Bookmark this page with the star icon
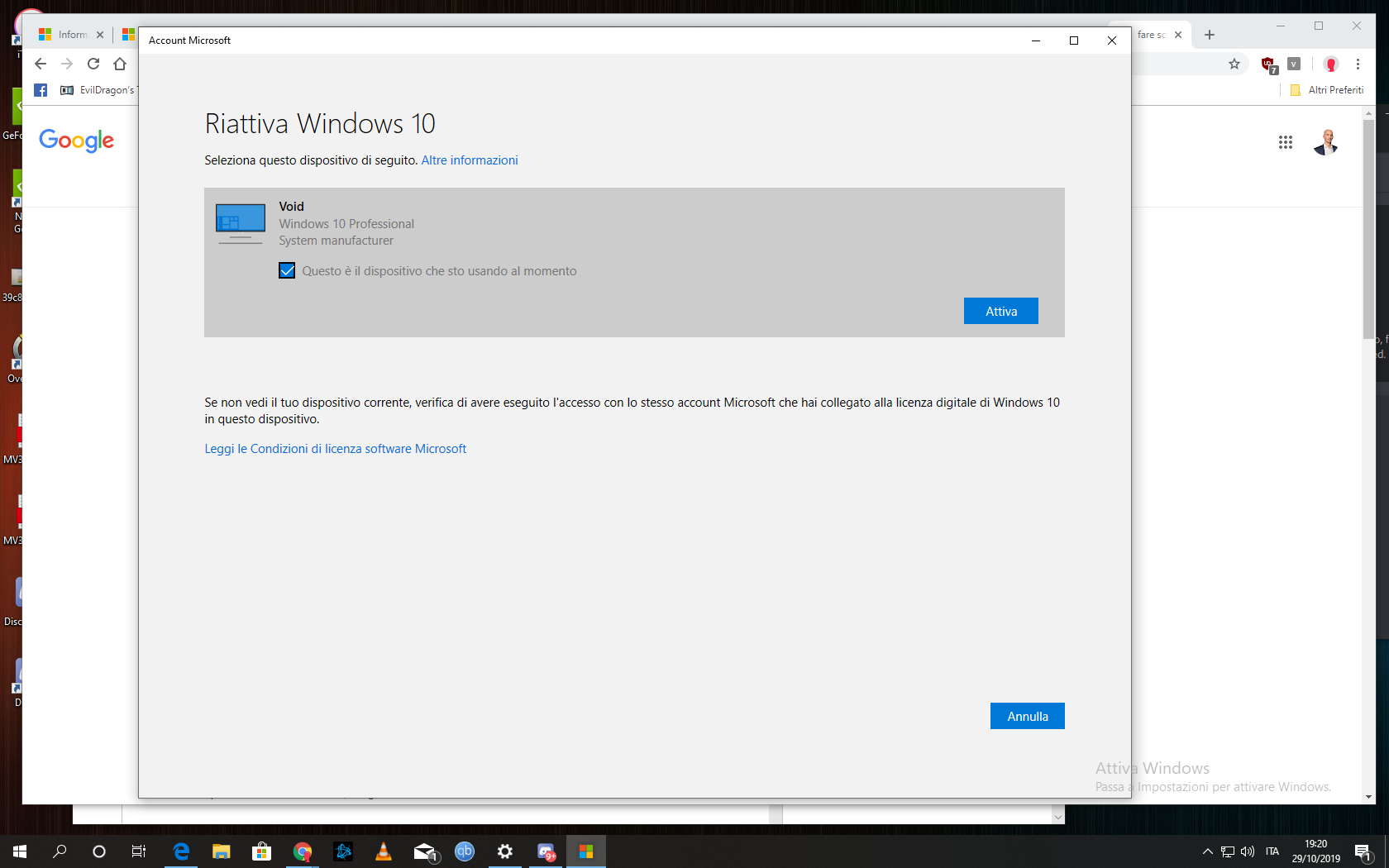Viewport: 1389px width, 868px height. click(1234, 64)
